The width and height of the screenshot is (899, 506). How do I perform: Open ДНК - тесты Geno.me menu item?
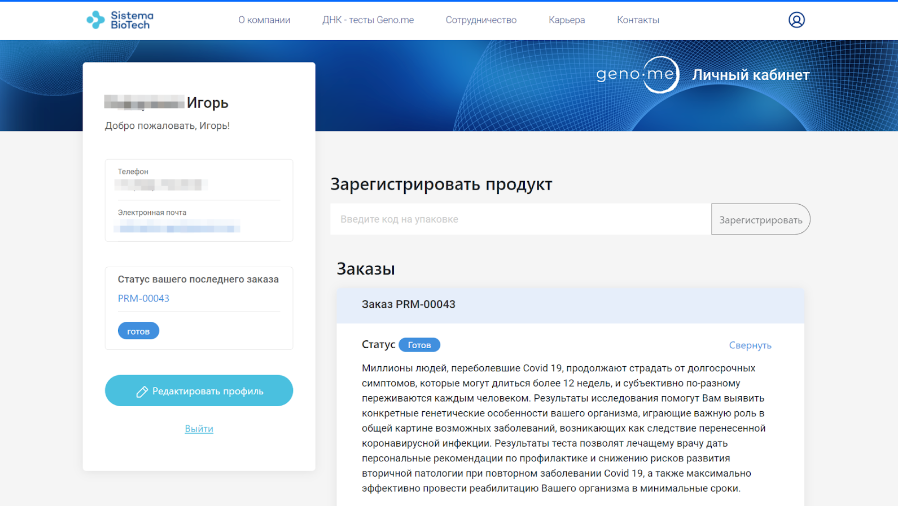pos(368,20)
